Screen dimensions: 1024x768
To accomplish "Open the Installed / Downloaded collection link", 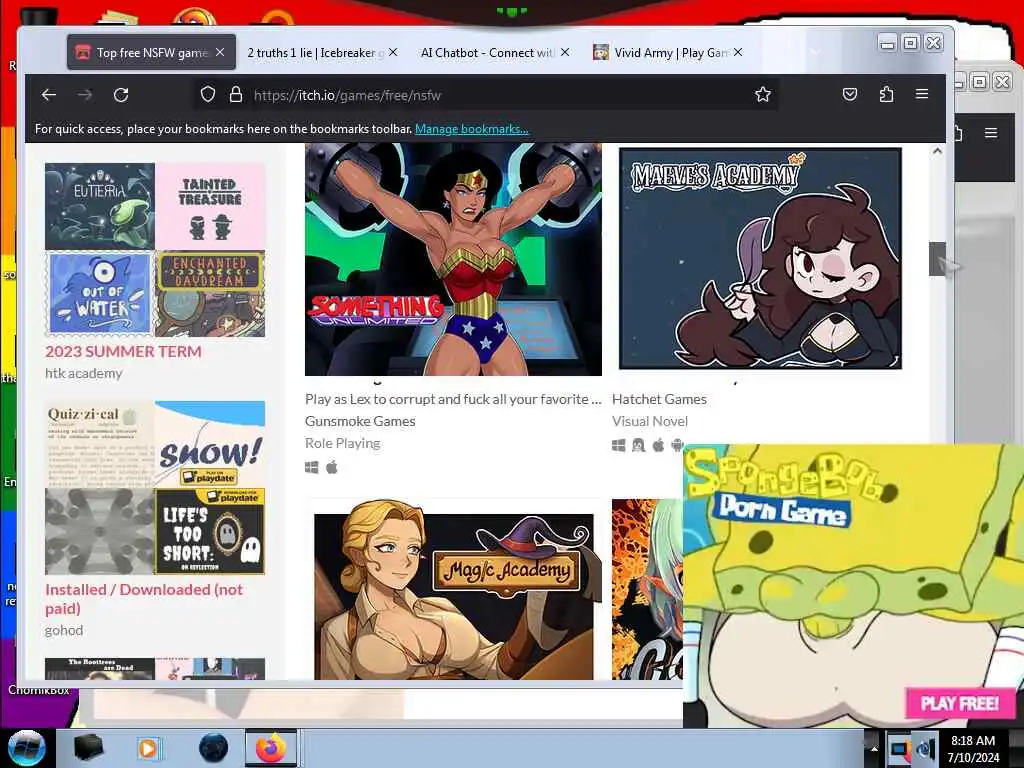I will [x=144, y=599].
